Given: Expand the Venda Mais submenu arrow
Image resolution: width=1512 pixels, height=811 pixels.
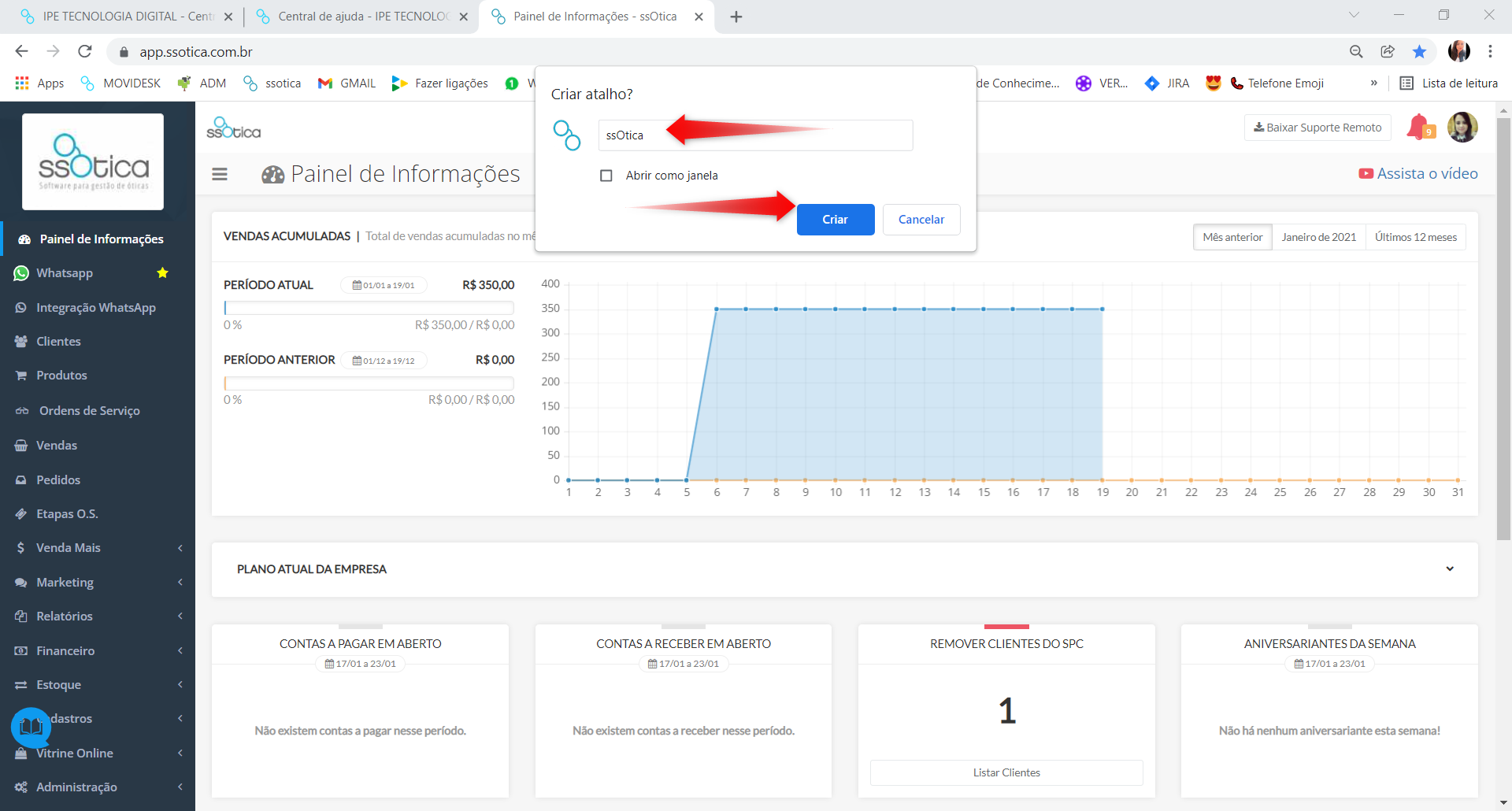Looking at the screenshot, I should click(x=180, y=548).
